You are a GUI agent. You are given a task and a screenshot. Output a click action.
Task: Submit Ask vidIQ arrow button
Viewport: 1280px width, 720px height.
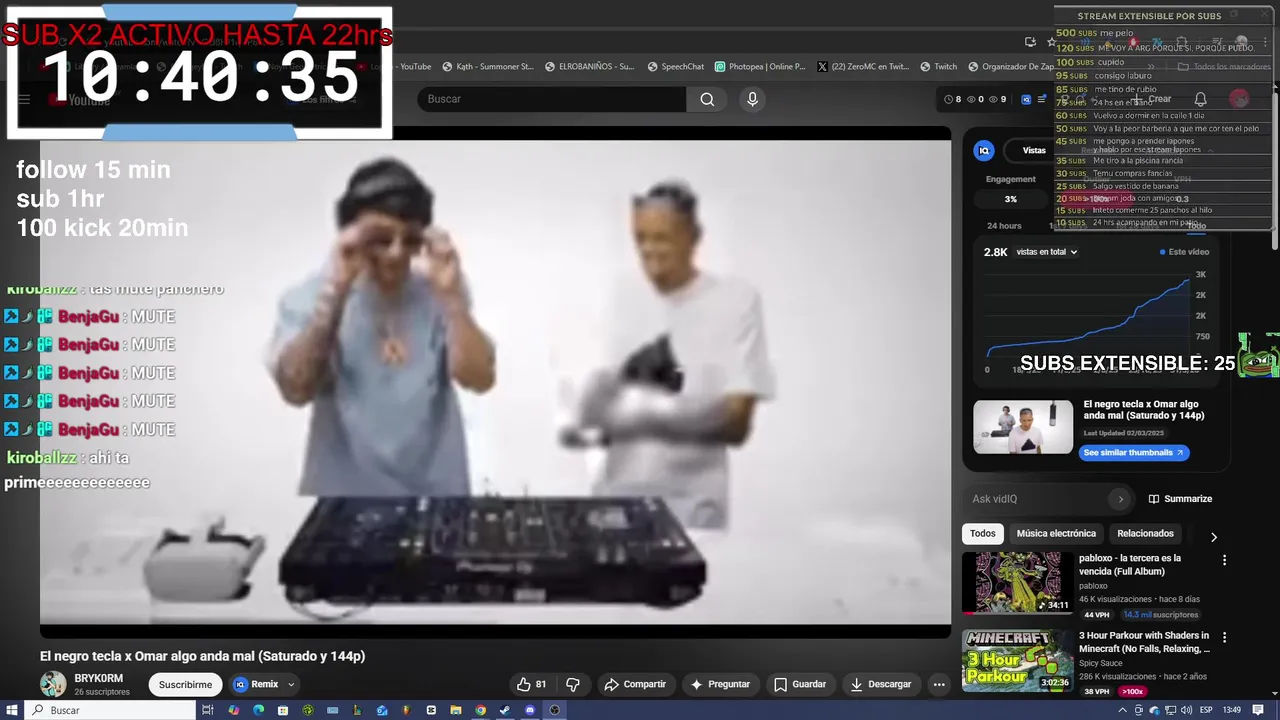pos(1120,498)
